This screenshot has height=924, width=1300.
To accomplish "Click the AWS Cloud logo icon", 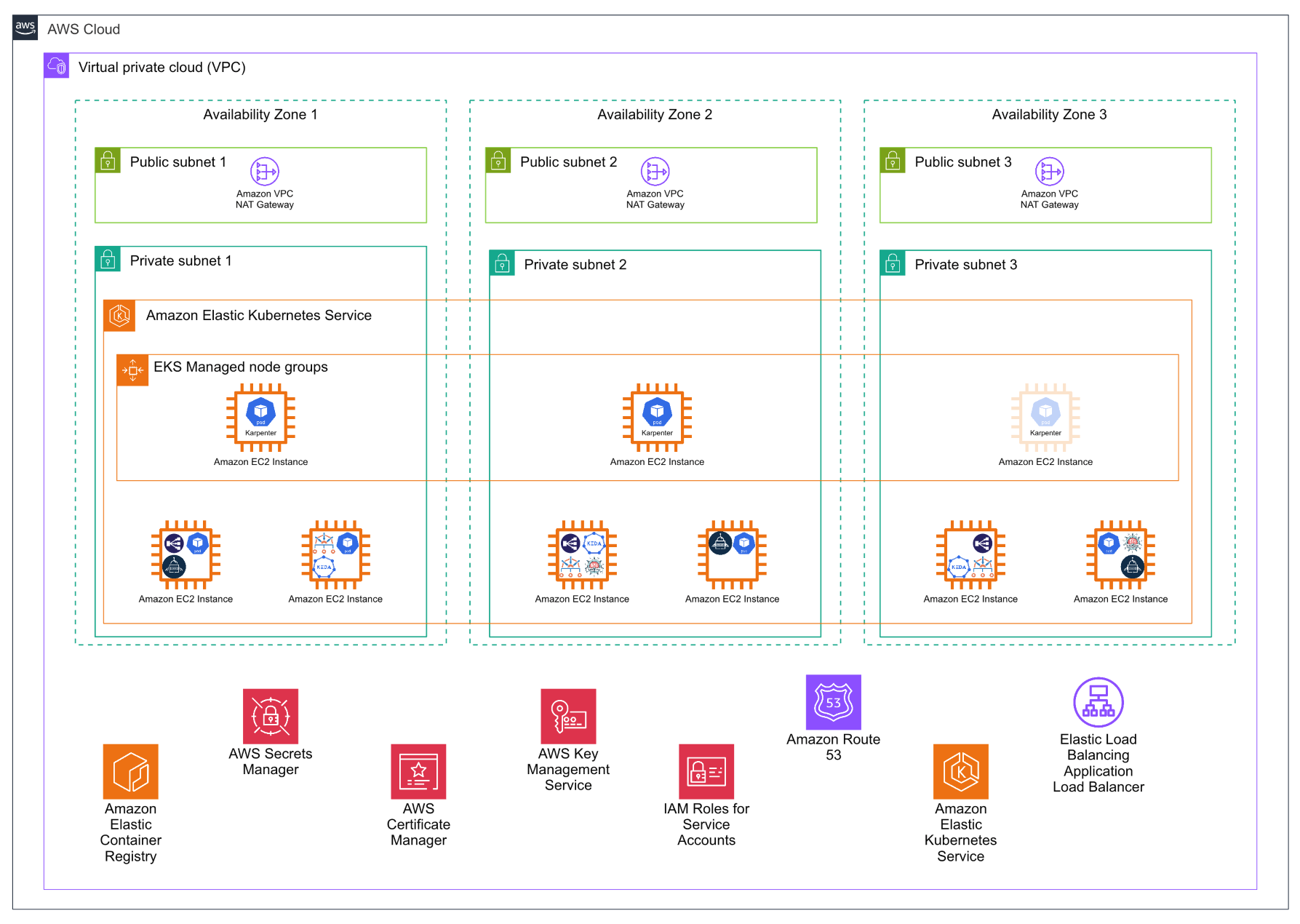I will [x=25, y=28].
